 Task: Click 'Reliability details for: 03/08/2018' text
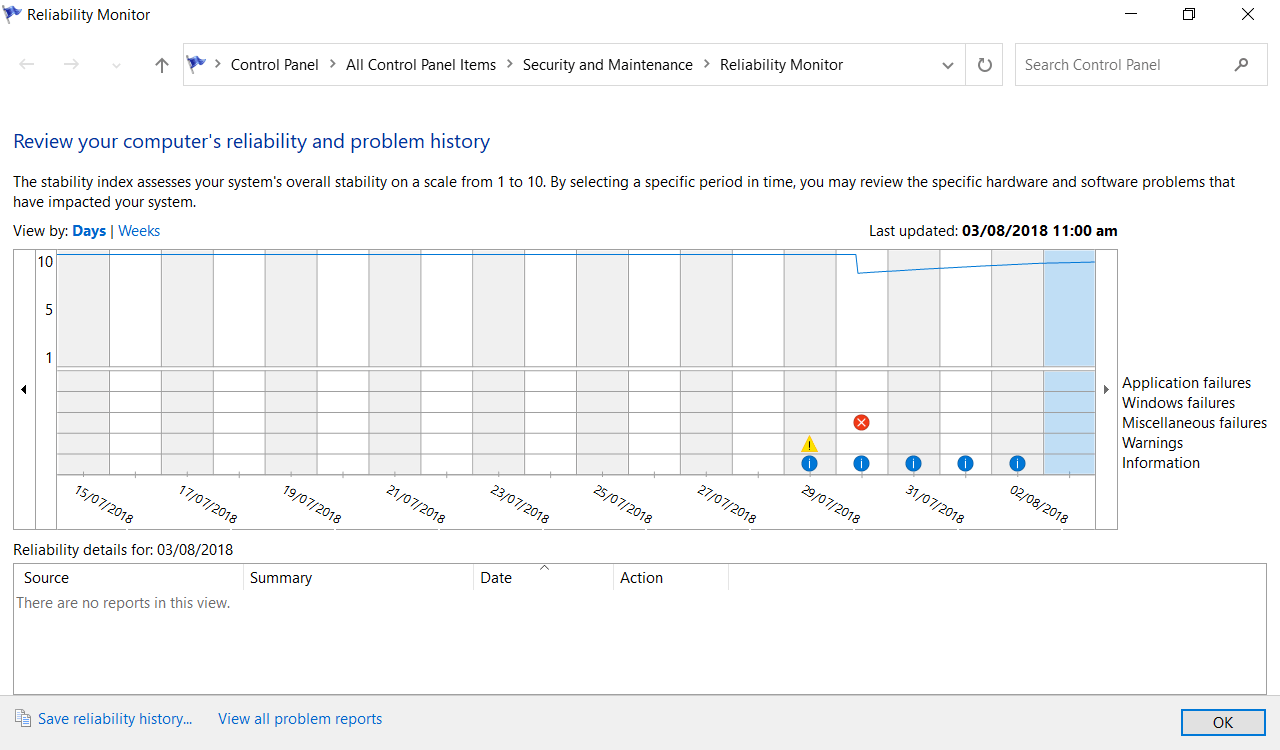[123, 549]
